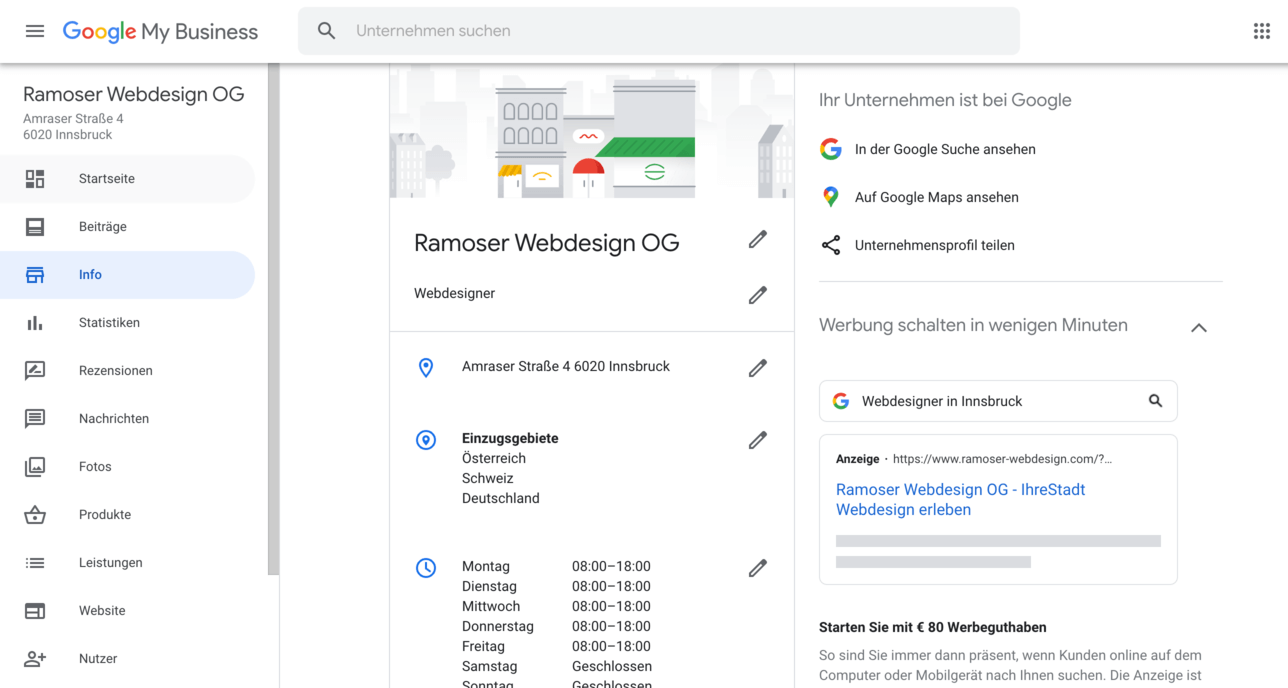Edit the Webdesigner category
The height and width of the screenshot is (688, 1288).
[758, 295]
